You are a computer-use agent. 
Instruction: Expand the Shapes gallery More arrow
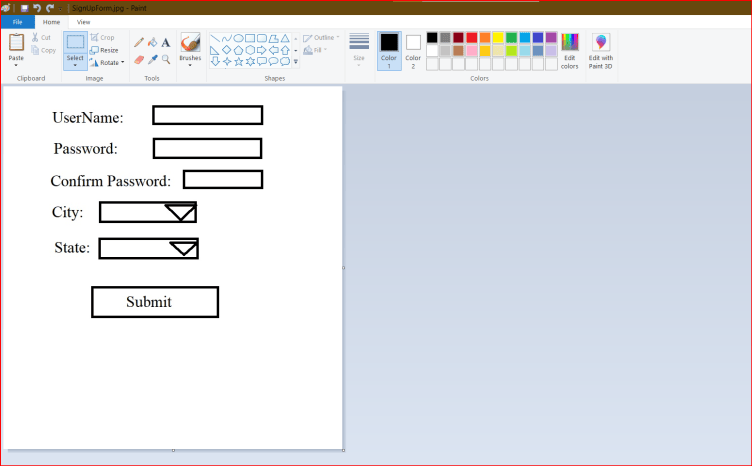pos(295,61)
